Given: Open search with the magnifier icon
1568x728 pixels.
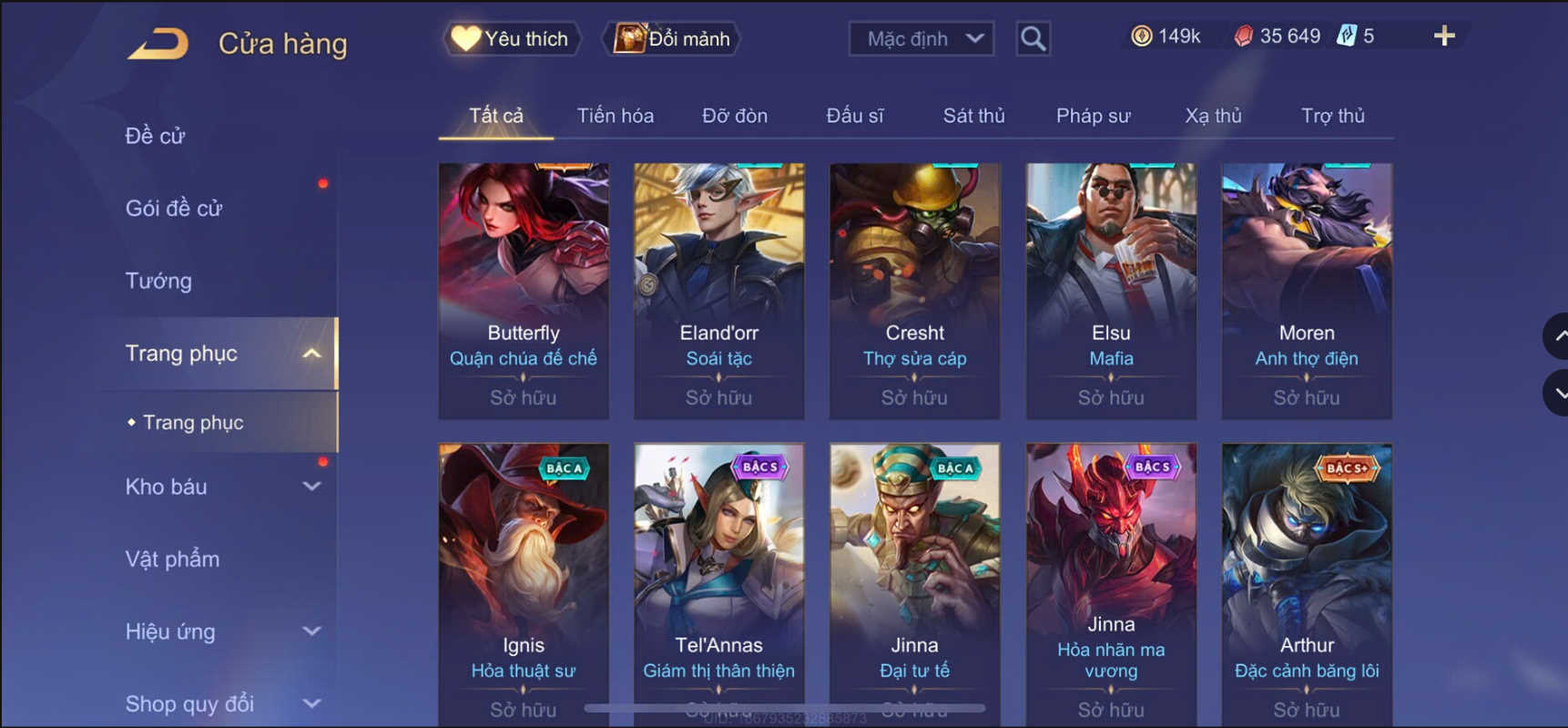Looking at the screenshot, I should coord(1033,38).
